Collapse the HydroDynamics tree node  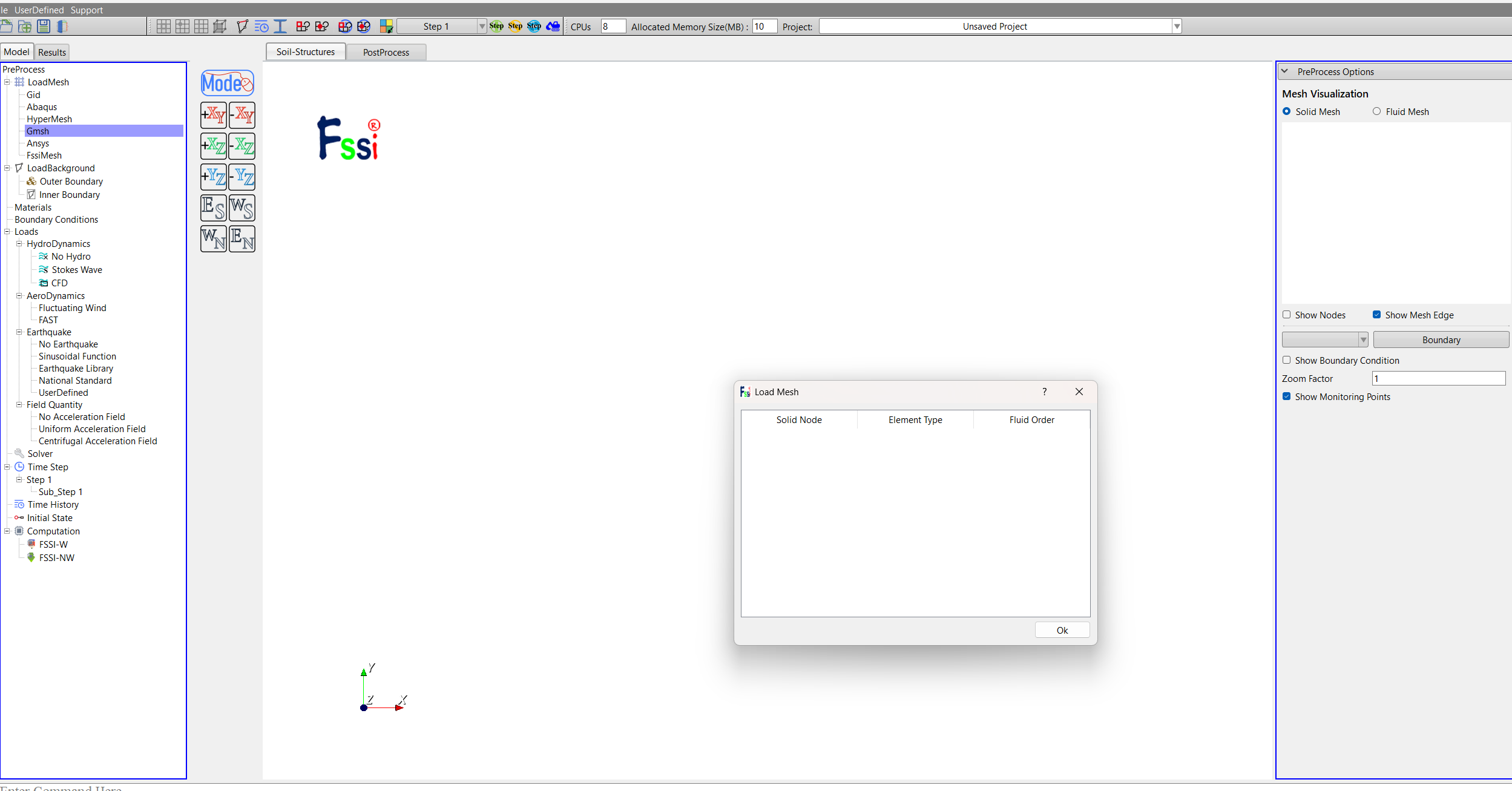pos(19,243)
